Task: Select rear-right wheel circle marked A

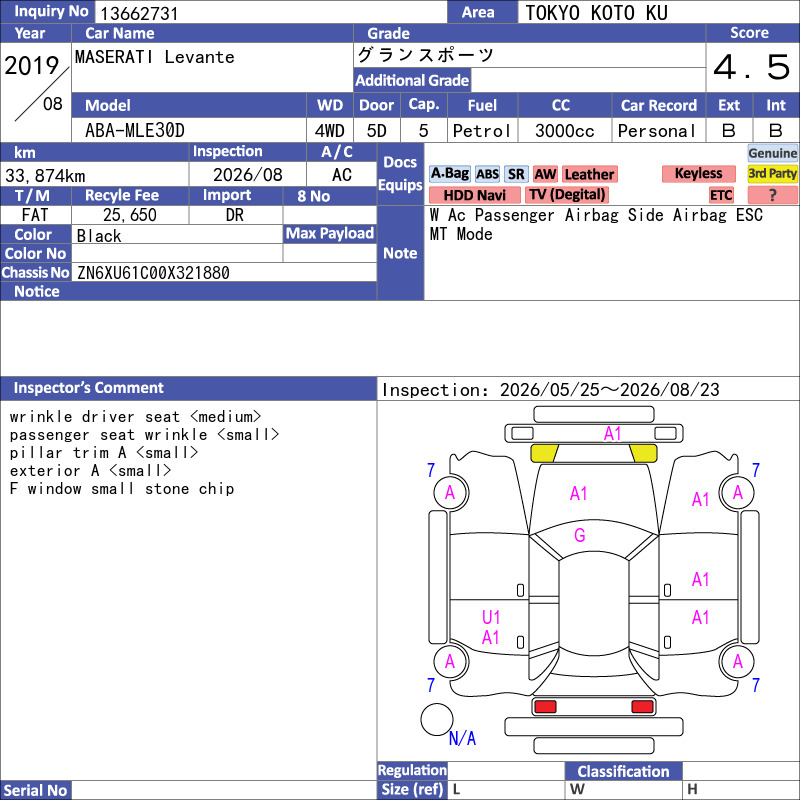Action: click(737, 661)
